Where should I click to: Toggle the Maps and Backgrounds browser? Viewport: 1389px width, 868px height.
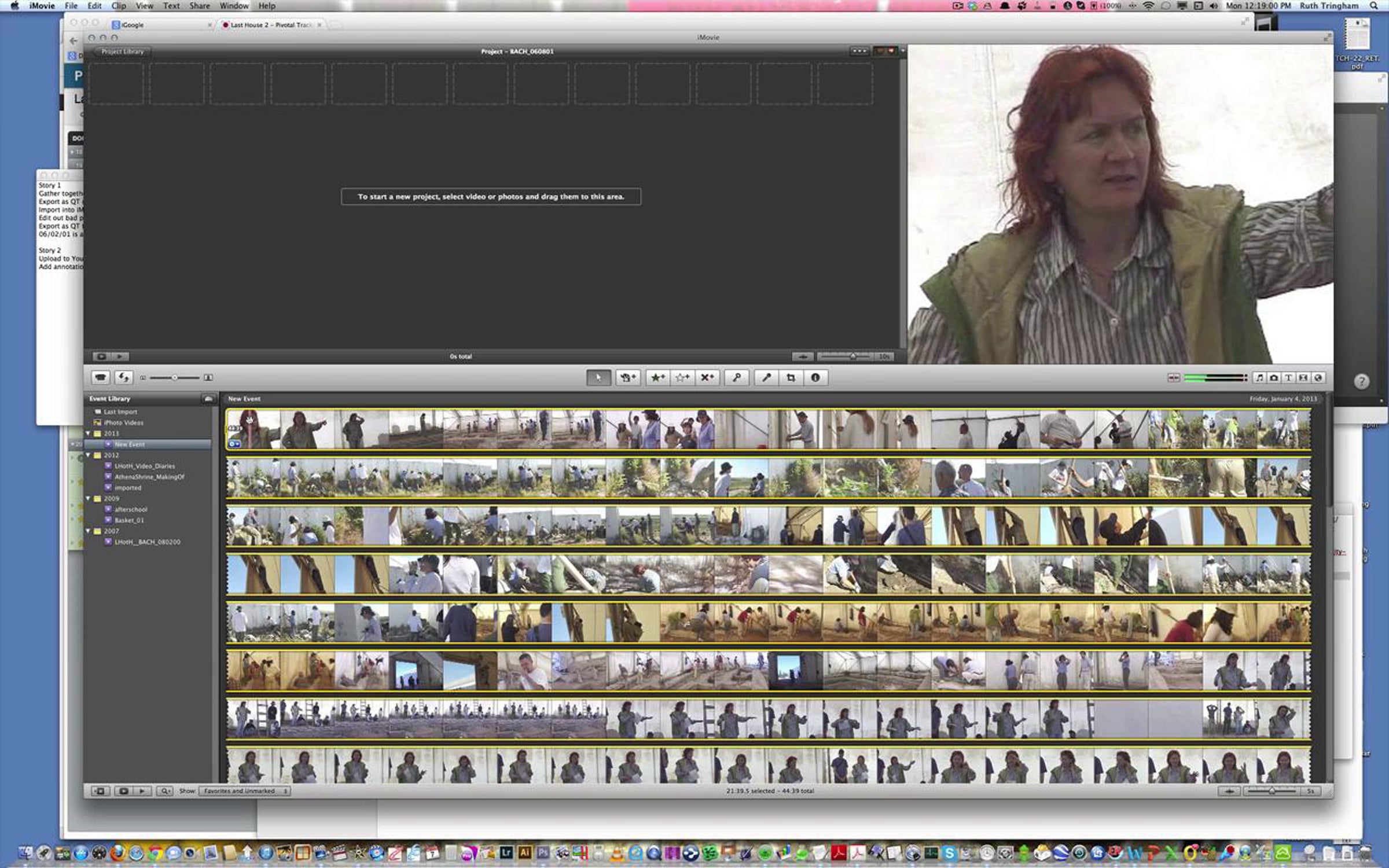(1318, 378)
